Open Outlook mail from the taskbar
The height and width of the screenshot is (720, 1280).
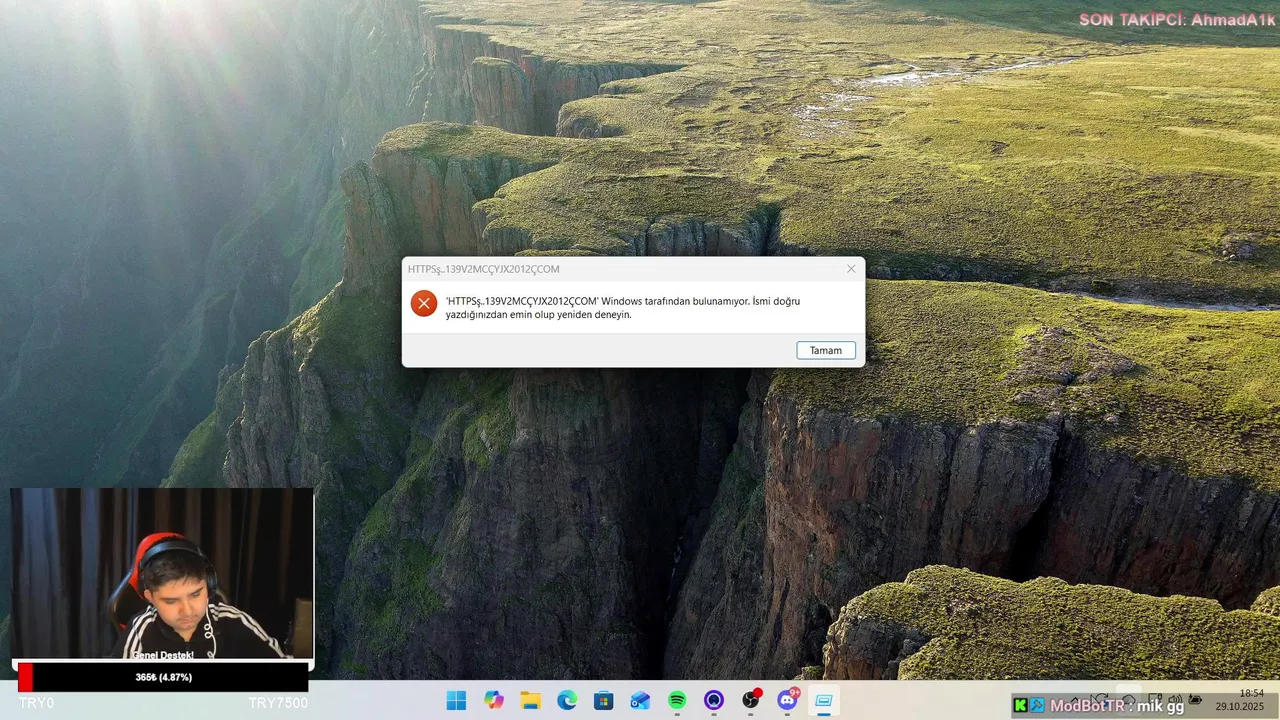click(640, 701)
